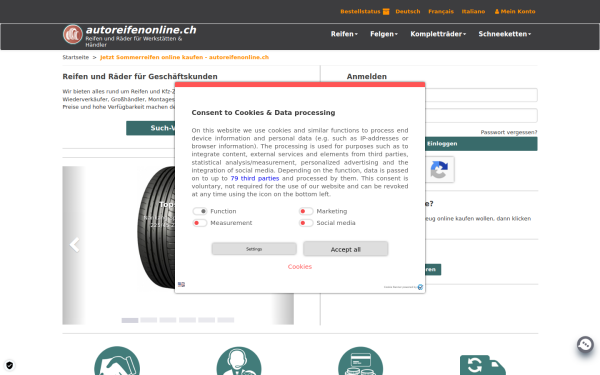Image resolution: width=600 pixels, height=375 pixels.
Task: Click the tyre image in the carousel
Action: click(x=156, y=228)
